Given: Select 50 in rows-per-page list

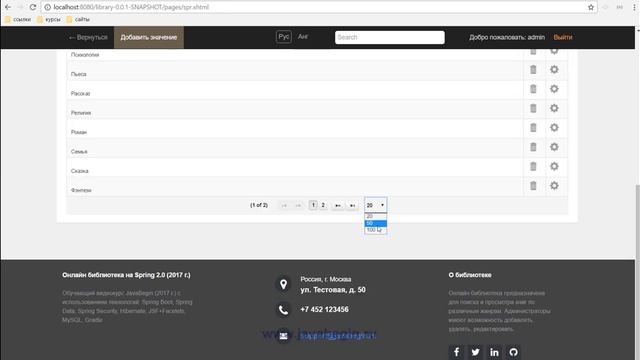Looking at the screenshot, I should pos(376,223).
